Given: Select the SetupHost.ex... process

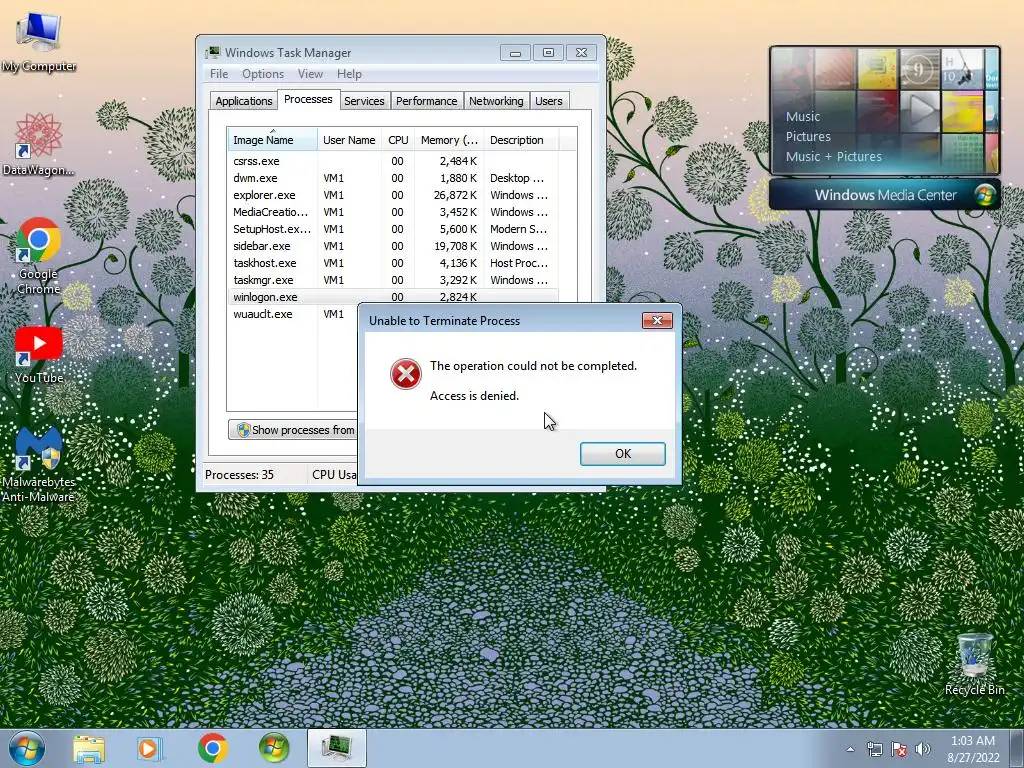Looking at the screenshot, I should click(x=393, y=229).
